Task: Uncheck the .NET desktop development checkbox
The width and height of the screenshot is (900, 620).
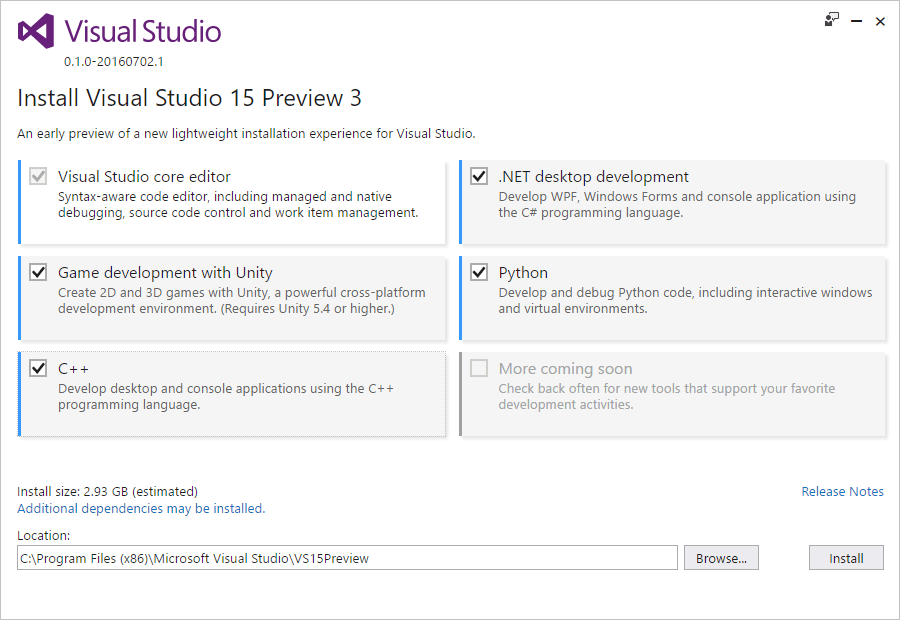Action: point(477,176)
